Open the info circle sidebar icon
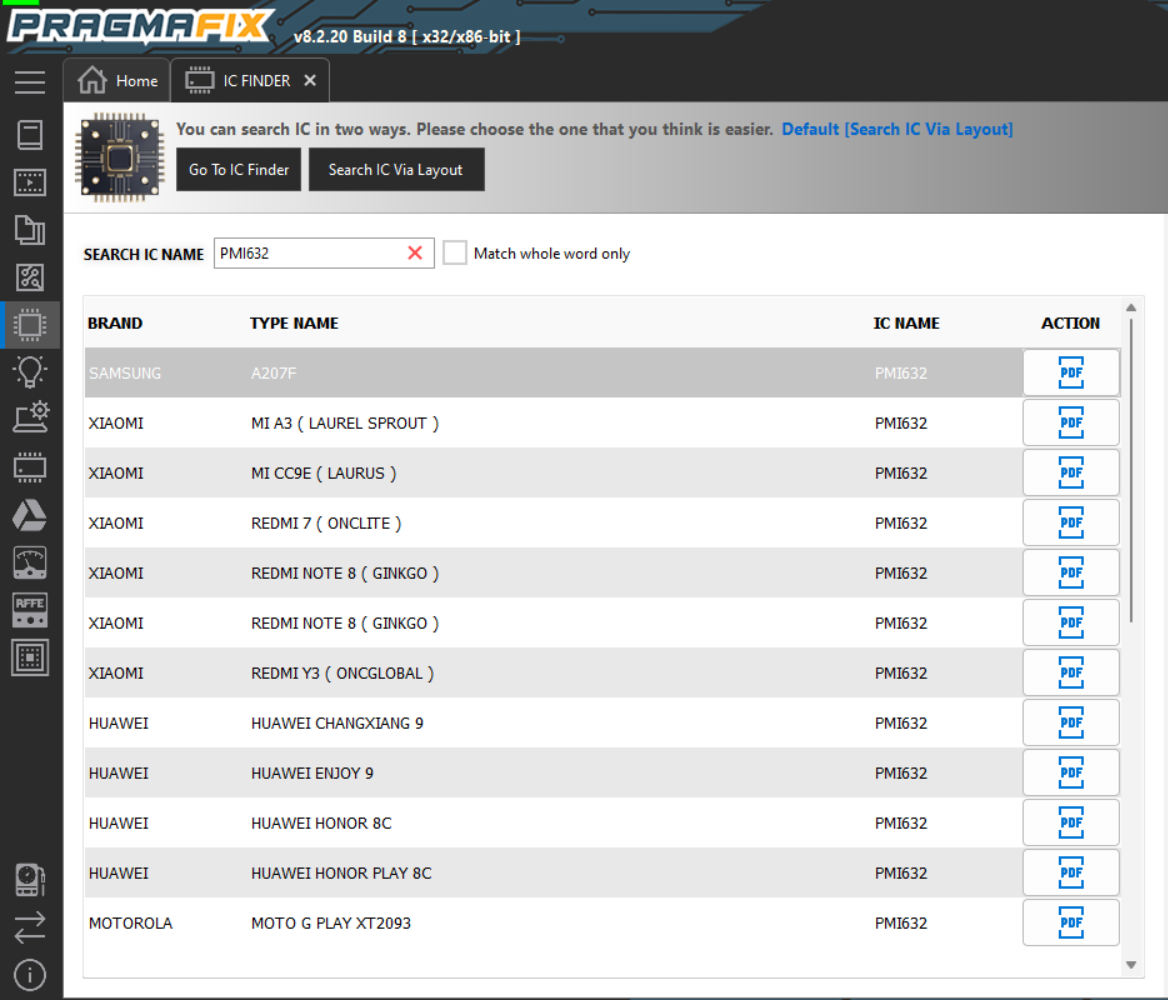 pyautogui.click(x=30, y=975)
